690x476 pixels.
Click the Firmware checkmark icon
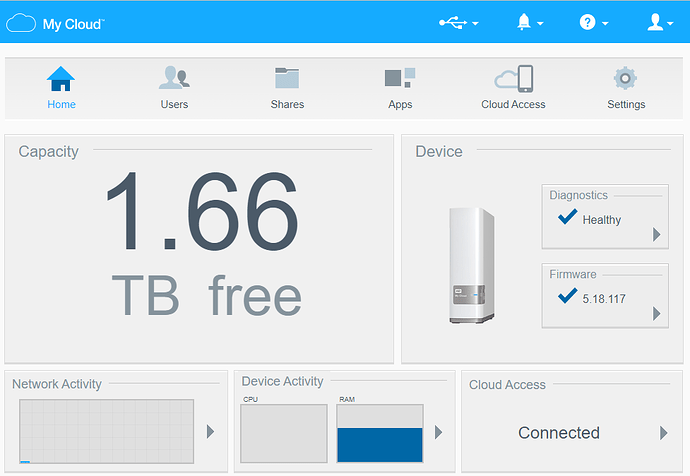[567, 296]
